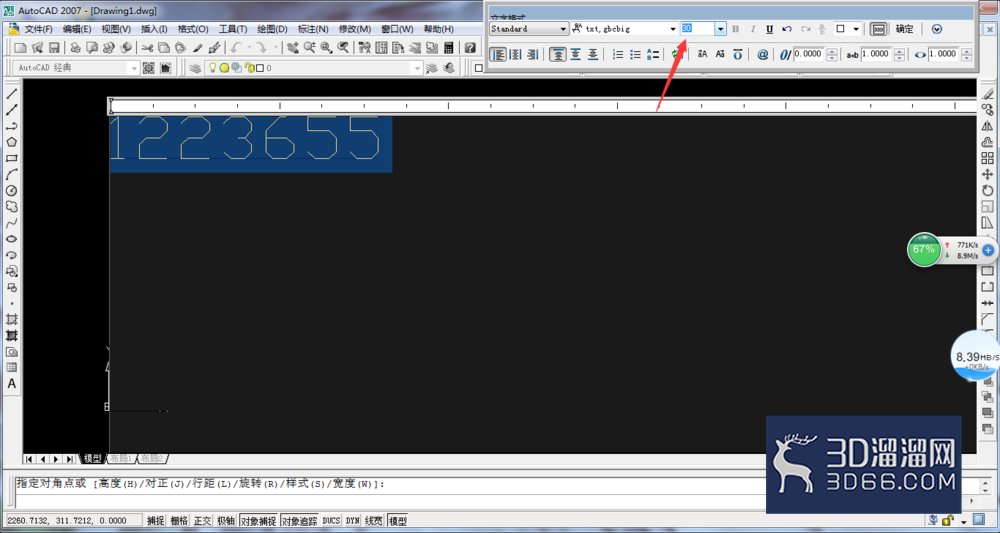Click the 模型 button in status bar
Viewport: 1000px width, 533px height.
[397, 521]
